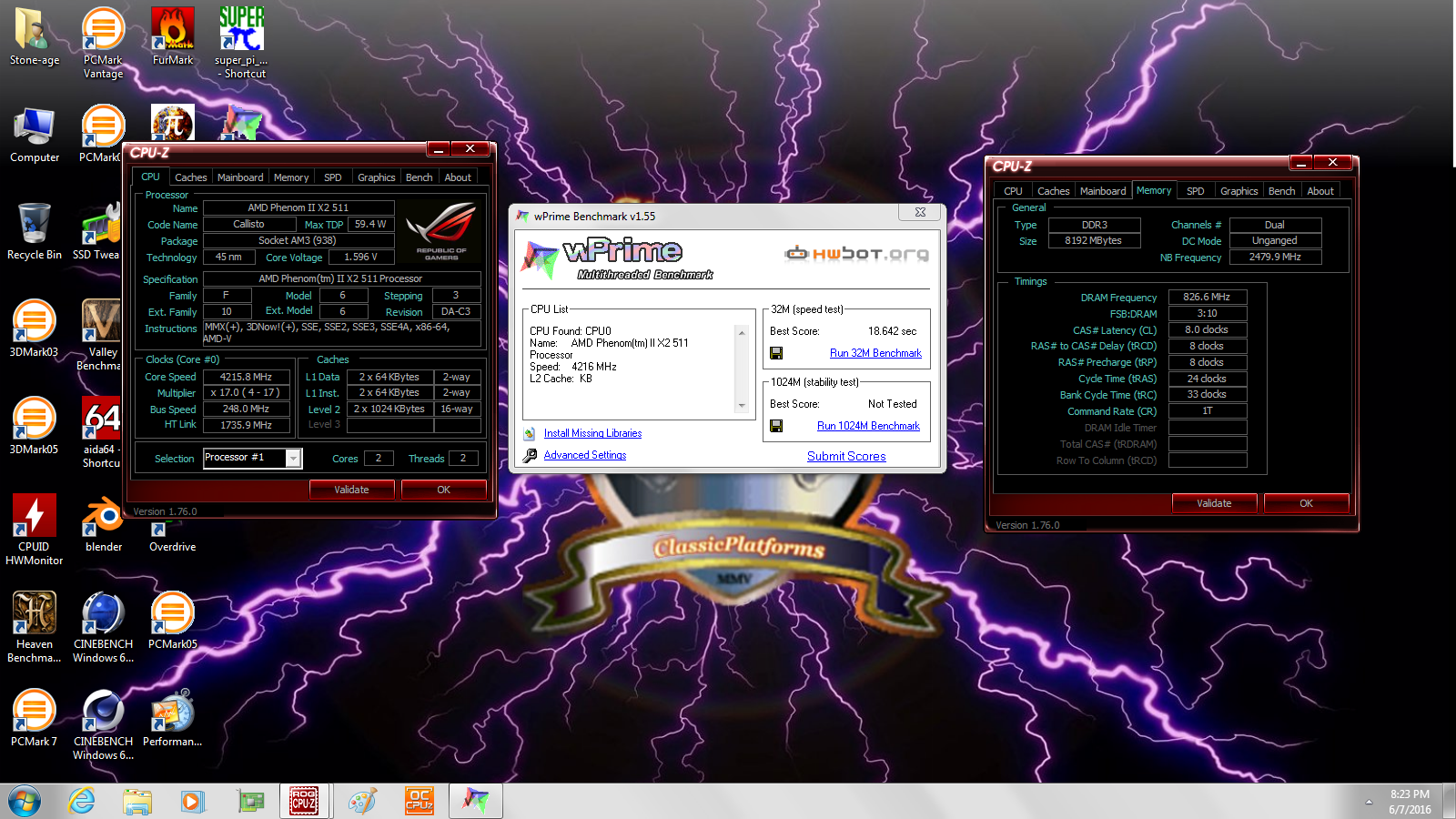Viewport: 1456px width, 819px height.
Task: Open the Recycle Bin
Action: (x=34, y=232)
